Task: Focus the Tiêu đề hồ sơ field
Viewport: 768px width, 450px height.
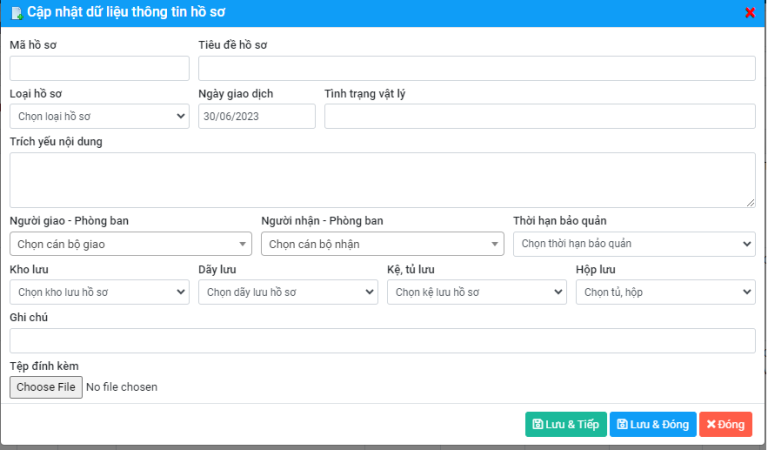Action: click(x=476, y=68)
